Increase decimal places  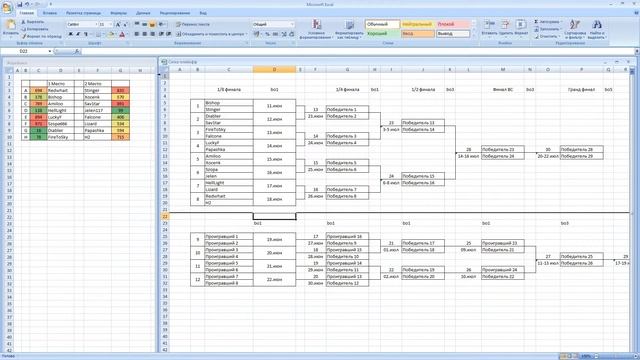tap(284, 34)
